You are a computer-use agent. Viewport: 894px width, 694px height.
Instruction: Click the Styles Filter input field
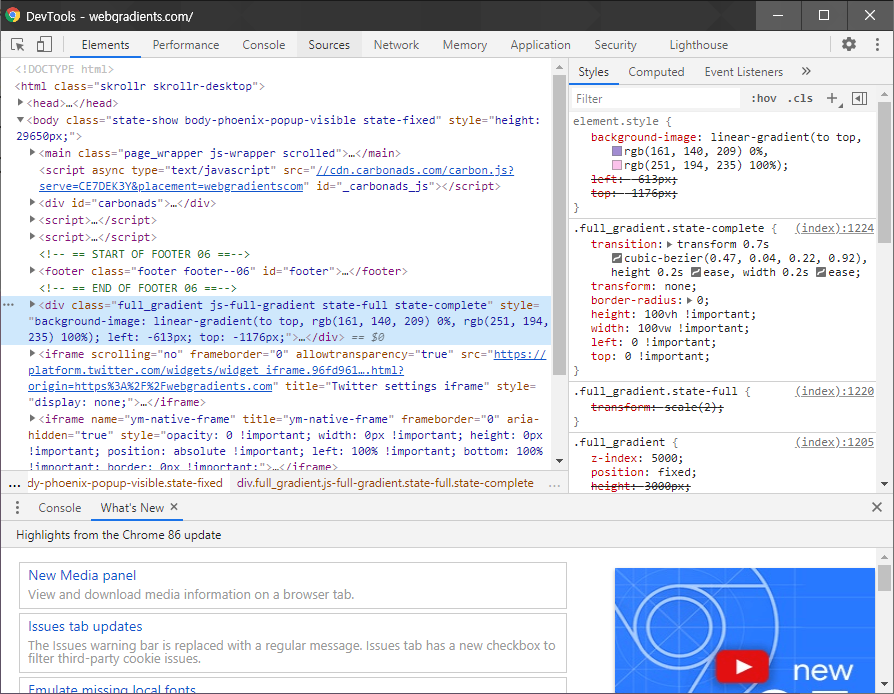[656, 99]
